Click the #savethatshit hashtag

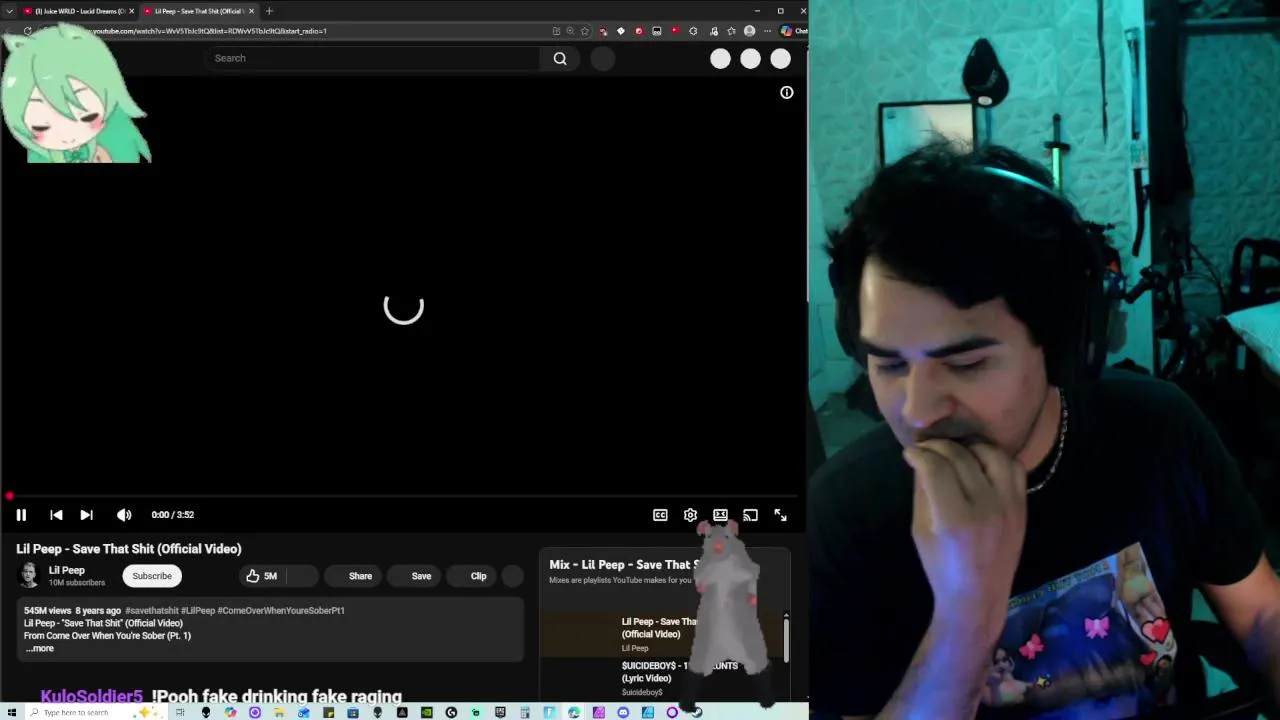point(152,610)
